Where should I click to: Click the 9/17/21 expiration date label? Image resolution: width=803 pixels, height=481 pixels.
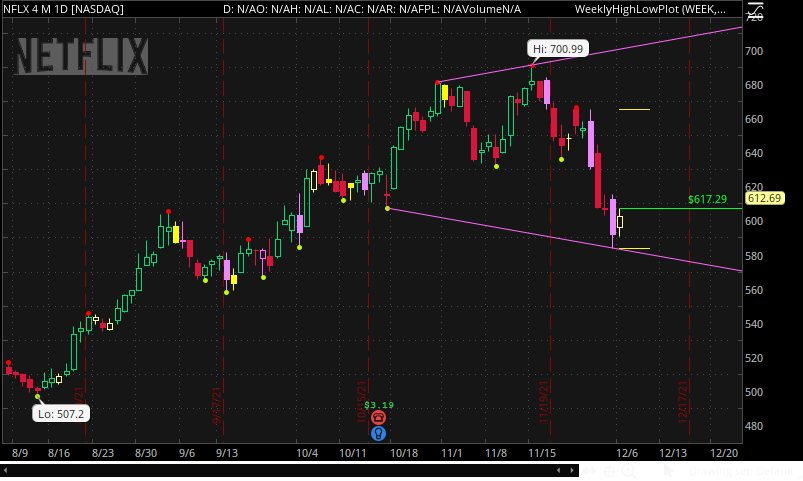217,406
